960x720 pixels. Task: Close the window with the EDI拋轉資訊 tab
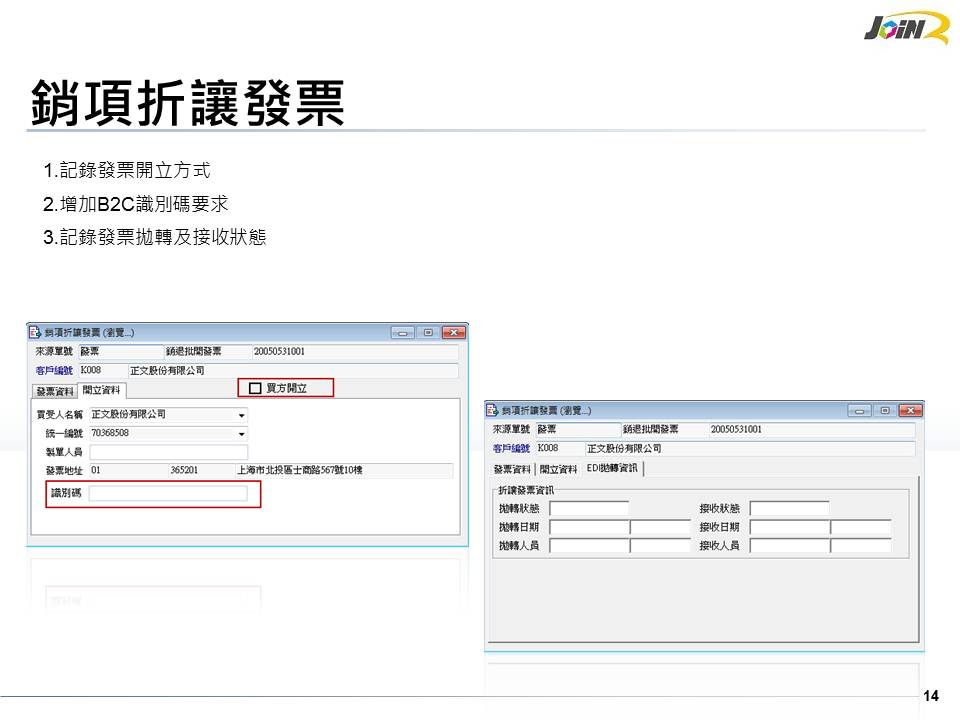click(x=909, y=411)
